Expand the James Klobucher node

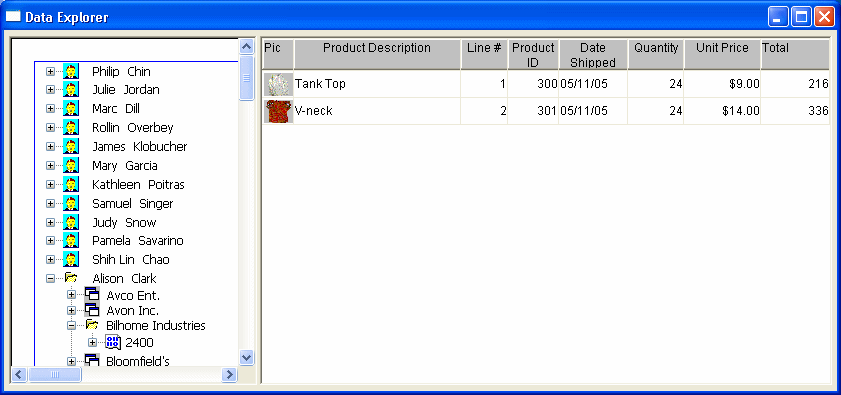click(50, 147)
